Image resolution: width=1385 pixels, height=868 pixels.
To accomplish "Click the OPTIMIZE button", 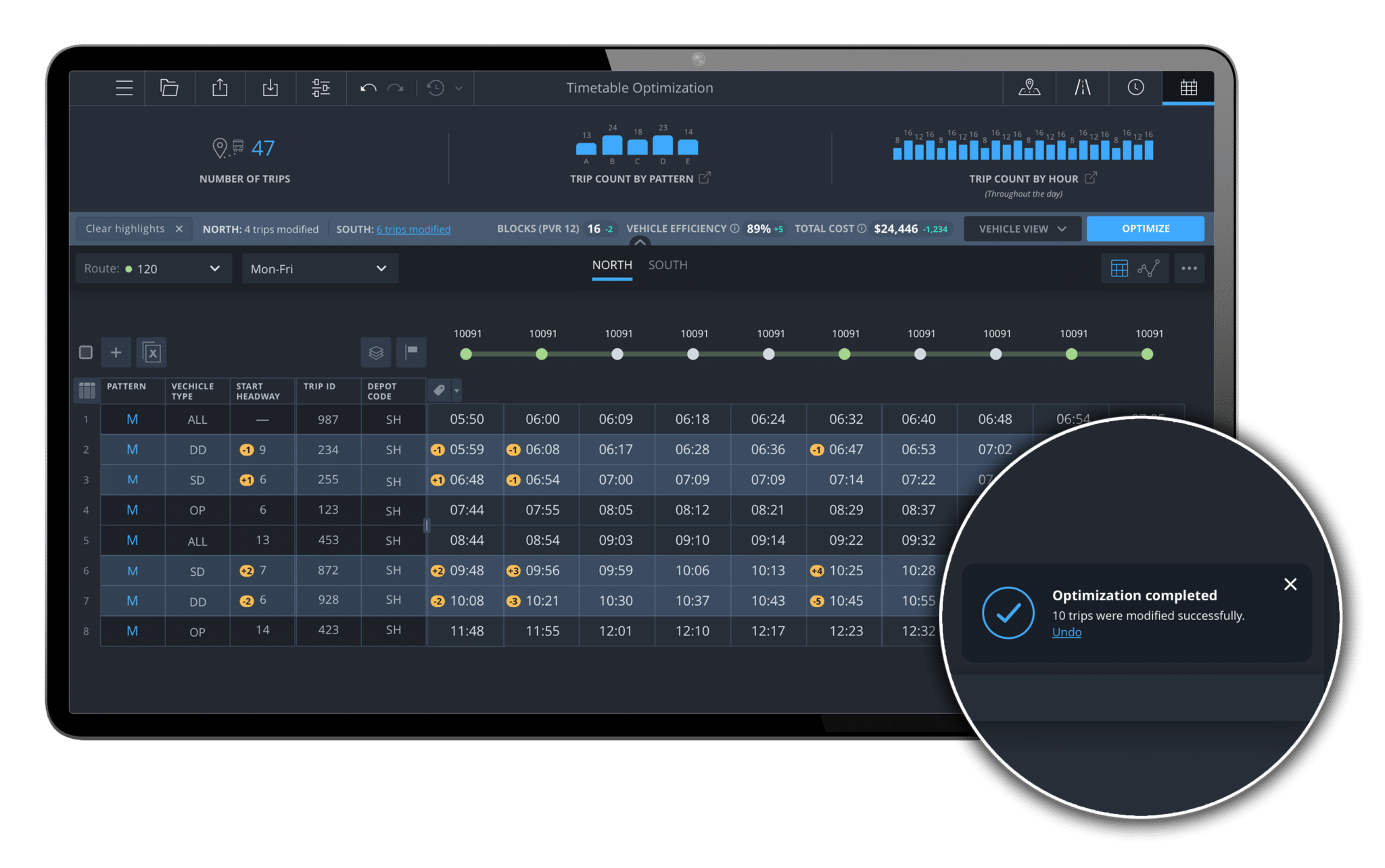I will point(1145,228).
